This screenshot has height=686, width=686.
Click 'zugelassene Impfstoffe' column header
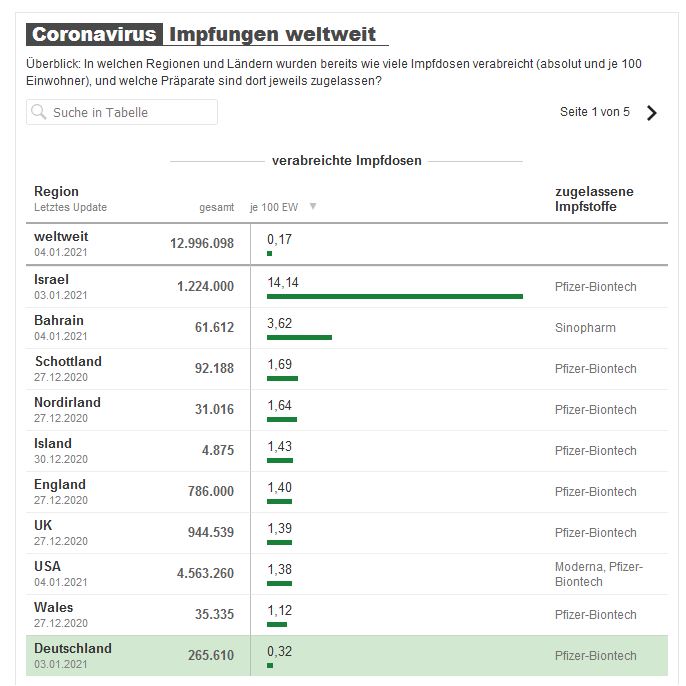click(x=594, y=199)
